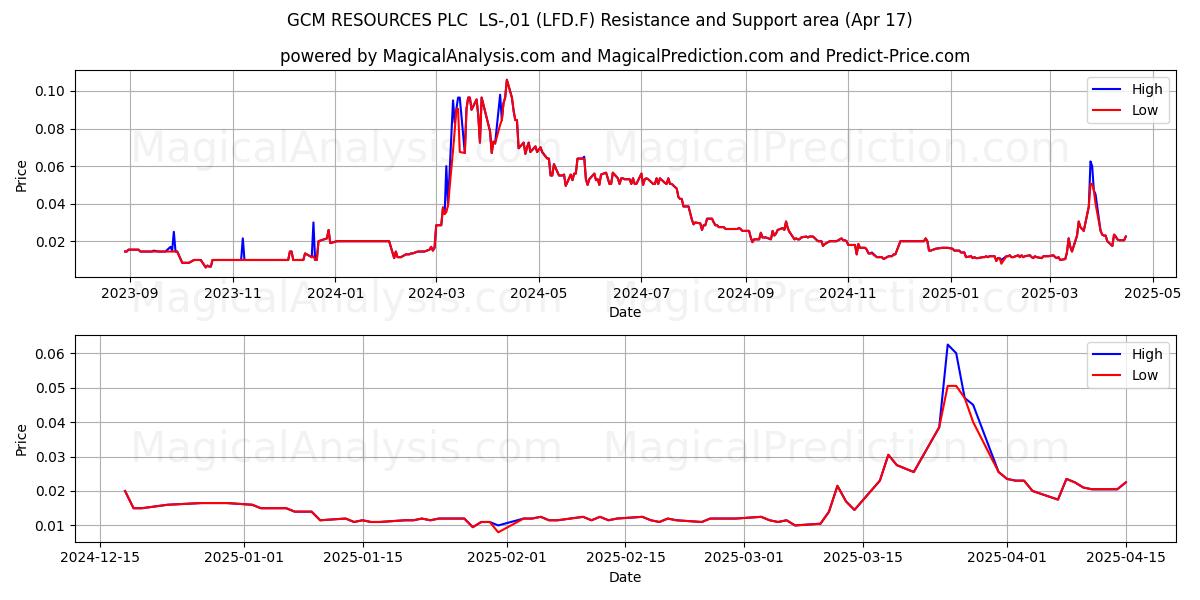The width and height of the screenshot is (1200, 600).
Task: Click the '0.02' y-axis tick on the top chart
Action: [51, 242]
